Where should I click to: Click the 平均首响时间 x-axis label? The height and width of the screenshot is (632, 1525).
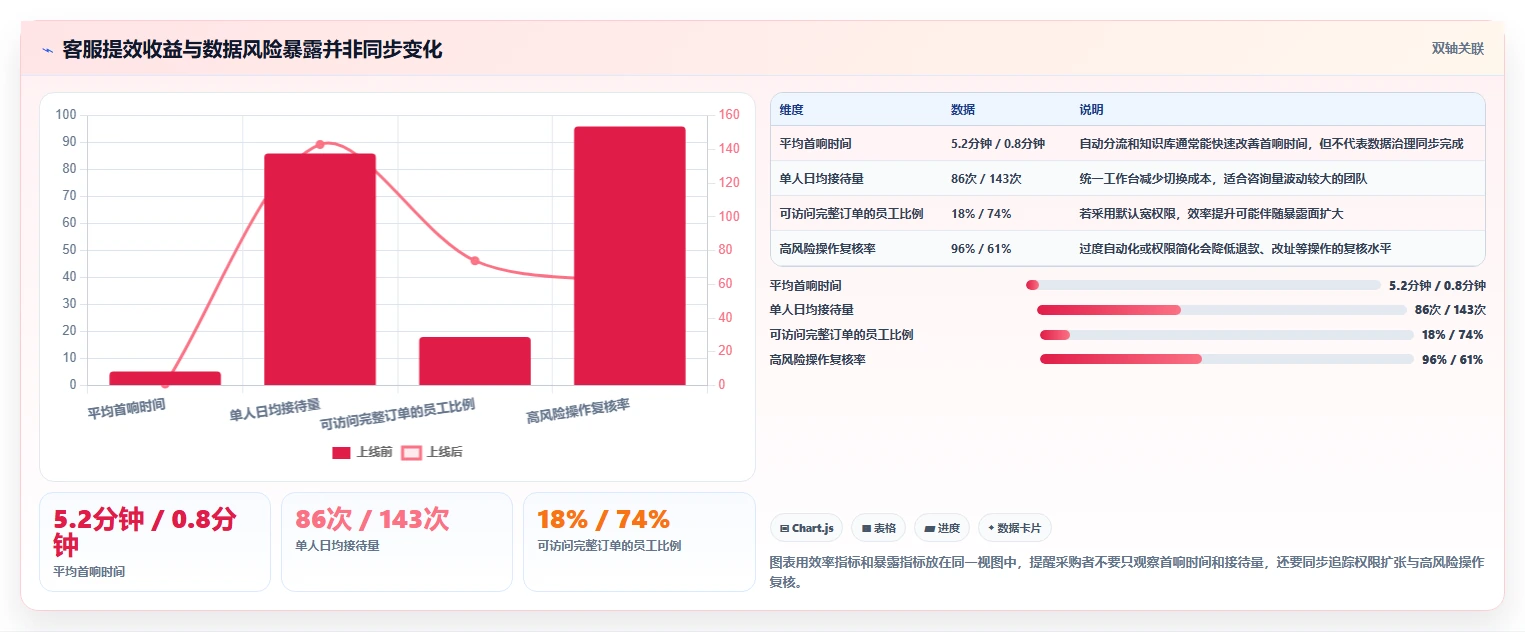click(127, 408)
